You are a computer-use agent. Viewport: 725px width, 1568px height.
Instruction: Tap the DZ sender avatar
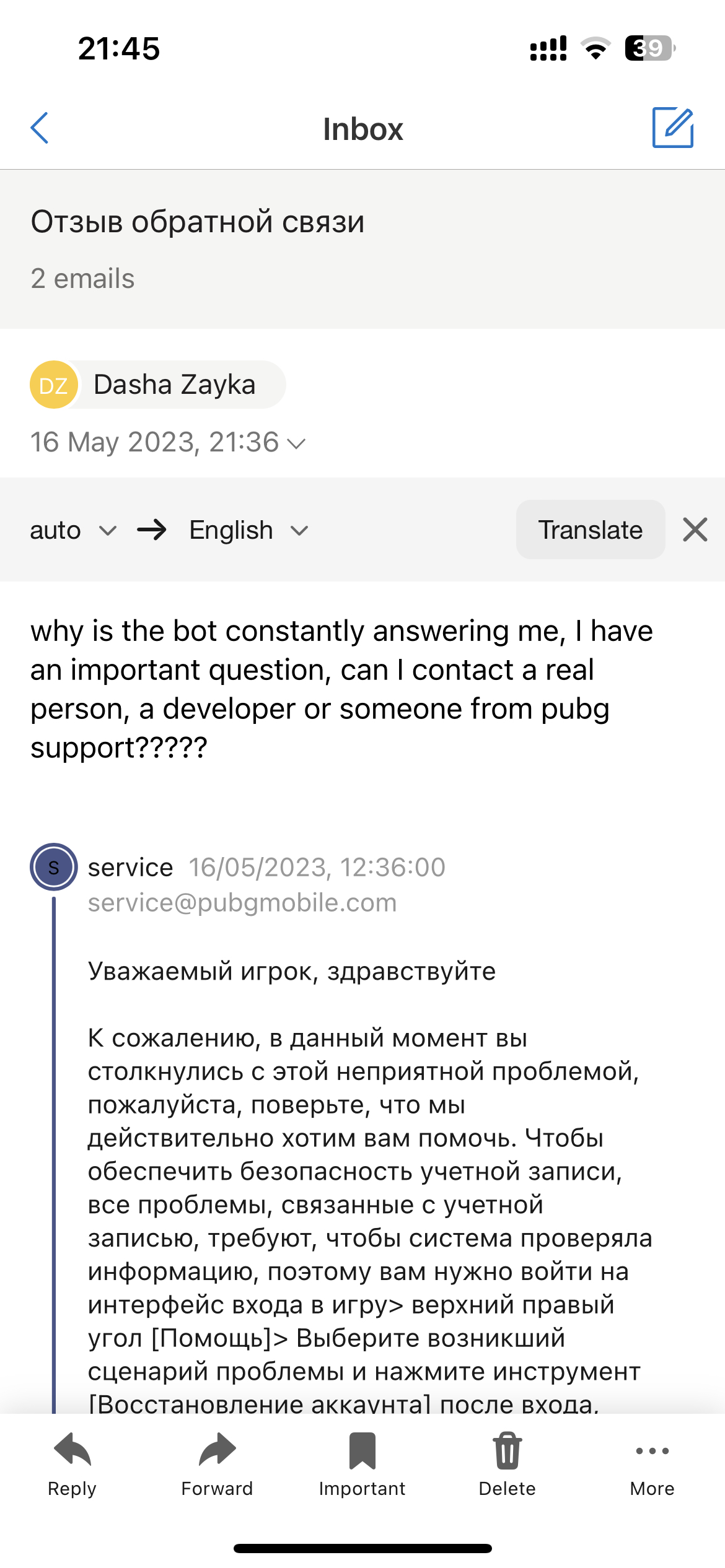pos(54,385)
